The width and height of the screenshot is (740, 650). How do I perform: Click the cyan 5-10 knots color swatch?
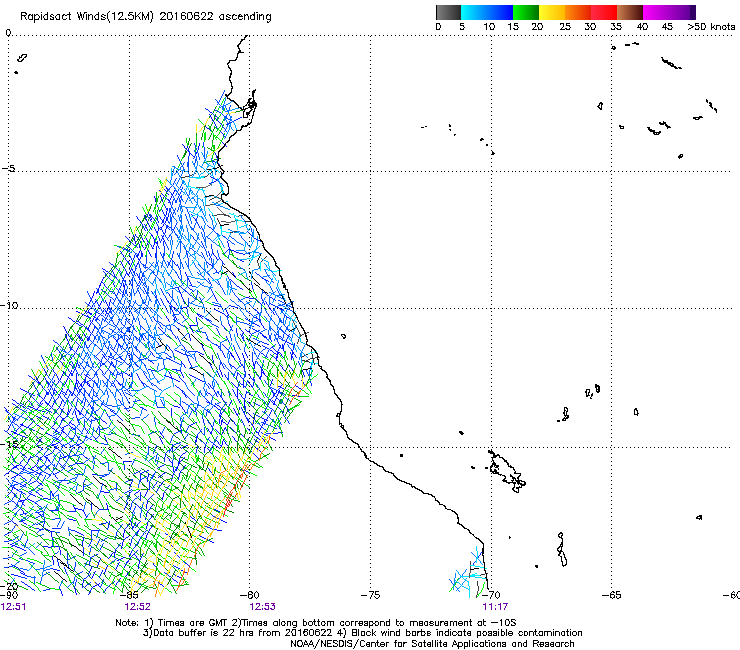[x=474, y=12]
